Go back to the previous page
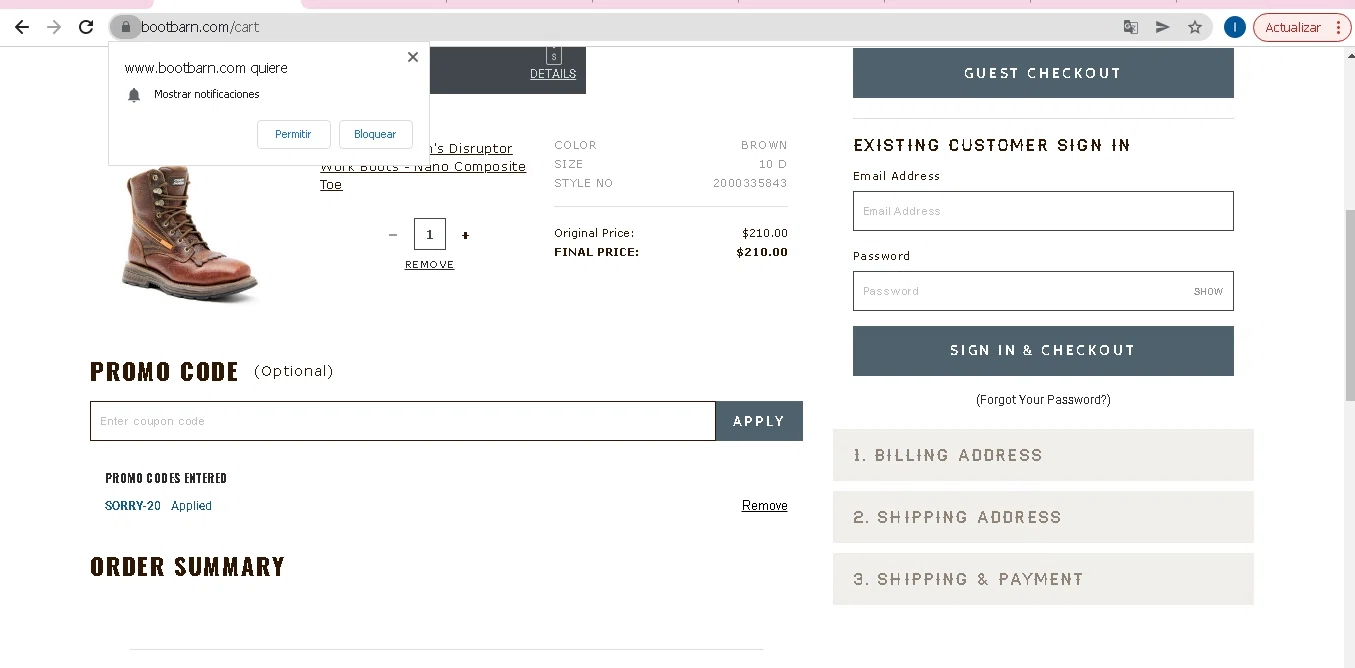Screen dimensions: 1355x668 (x=22, y=27)
